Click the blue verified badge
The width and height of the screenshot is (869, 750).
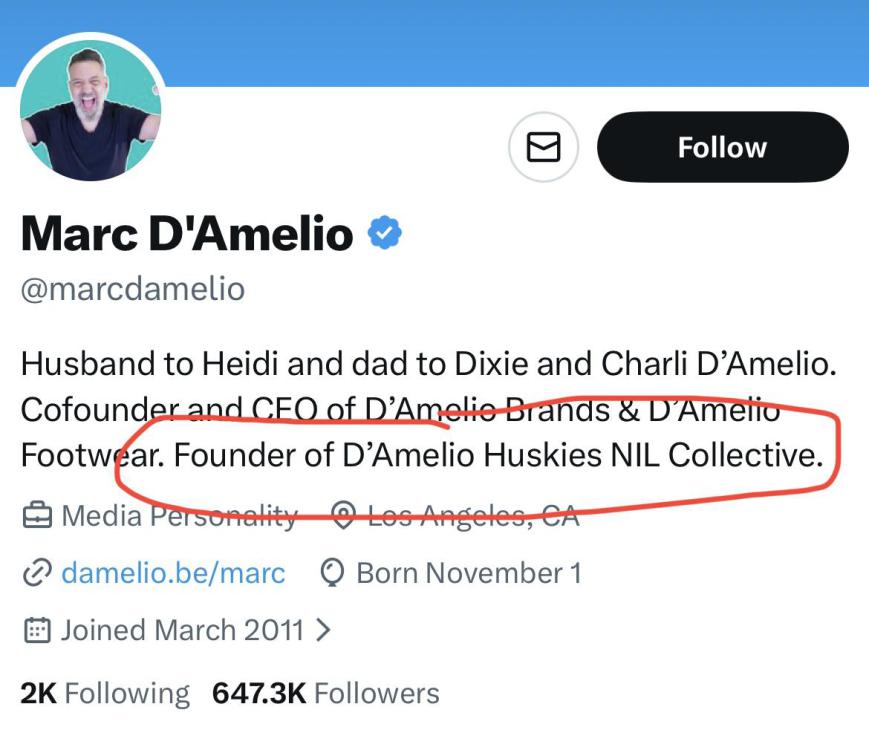pos(385,233)
